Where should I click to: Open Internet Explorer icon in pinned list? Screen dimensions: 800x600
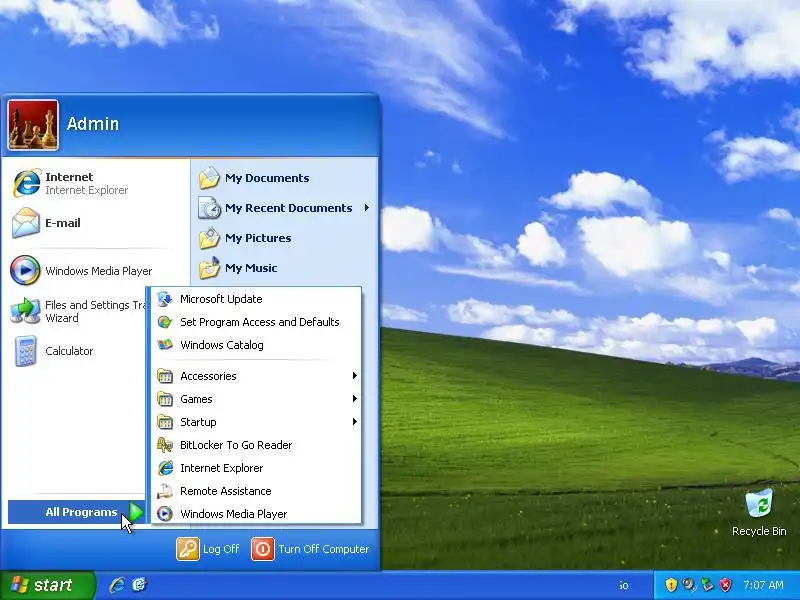click(26, 183)
